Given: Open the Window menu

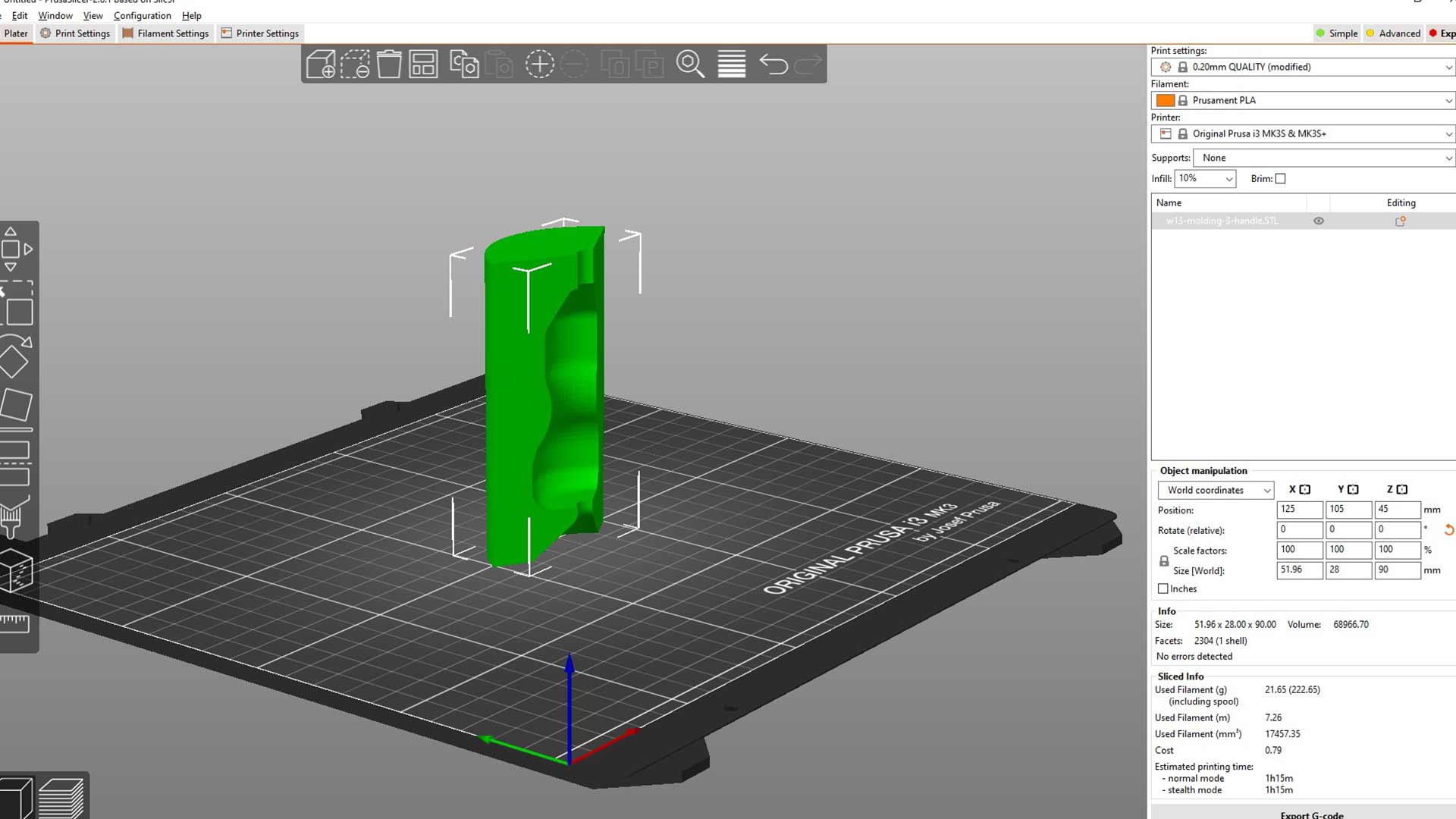Looking at the screenshot, I should coord(55,15).
